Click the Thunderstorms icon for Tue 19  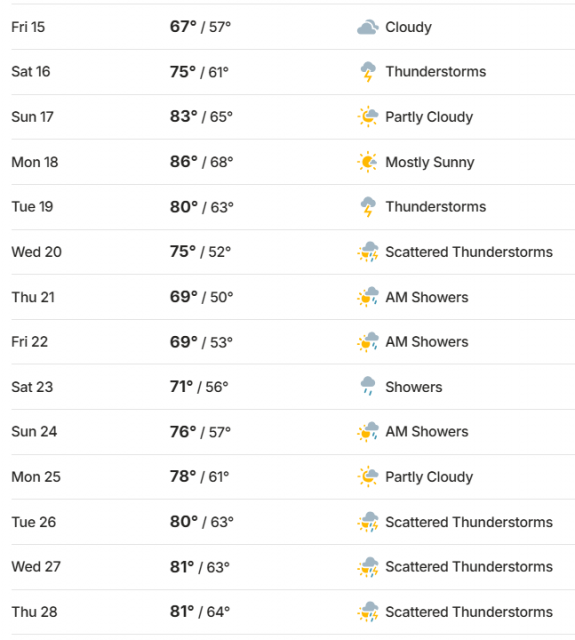368,207
